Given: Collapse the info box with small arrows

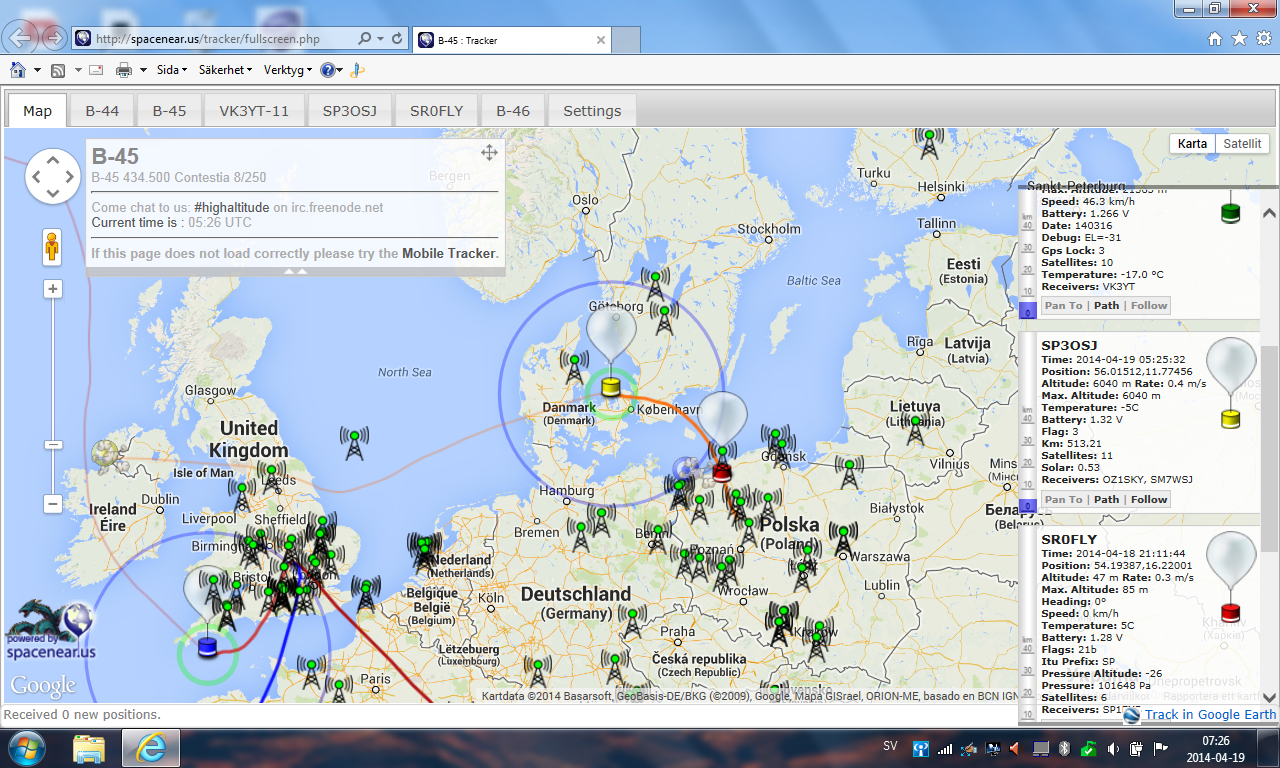Looking at the screenshot, I should pyautogui.click(x=295, y=271).
